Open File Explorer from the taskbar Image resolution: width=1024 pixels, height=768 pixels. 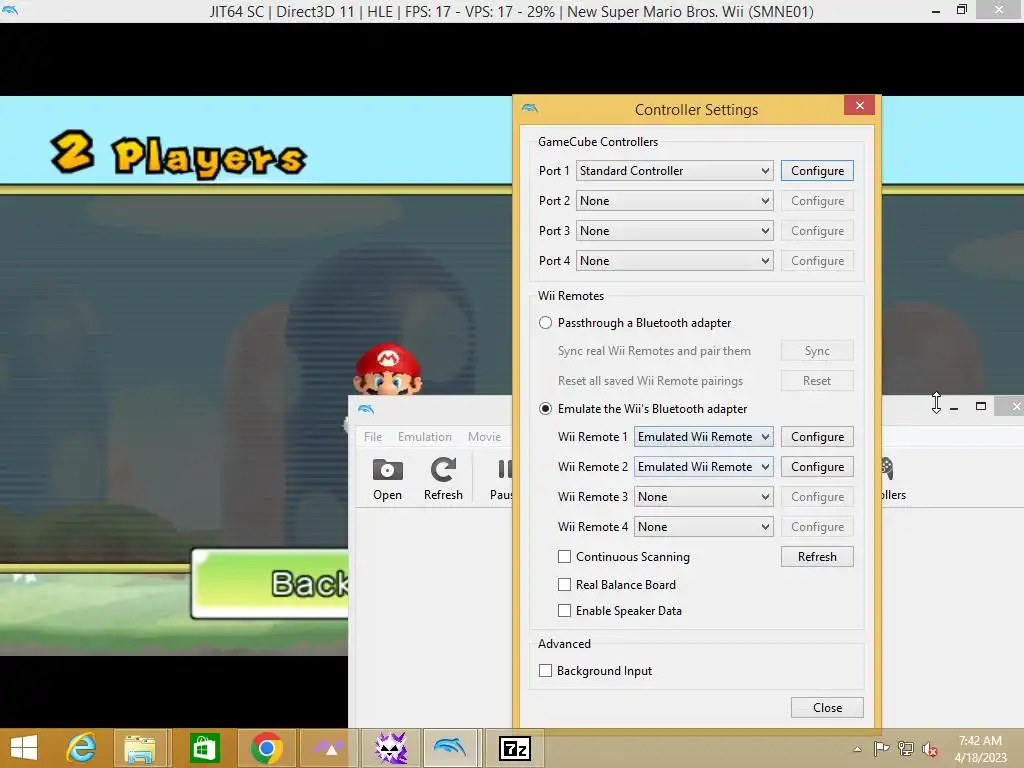140,748
